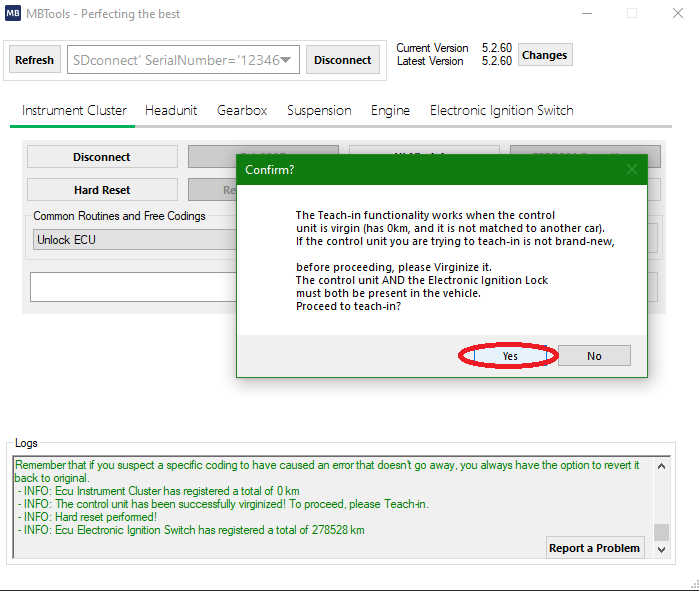Viewport: 699px width, 591px height.
Task: Expand the Unlock ECU routines dropdown
Action: tap(130, 240)
